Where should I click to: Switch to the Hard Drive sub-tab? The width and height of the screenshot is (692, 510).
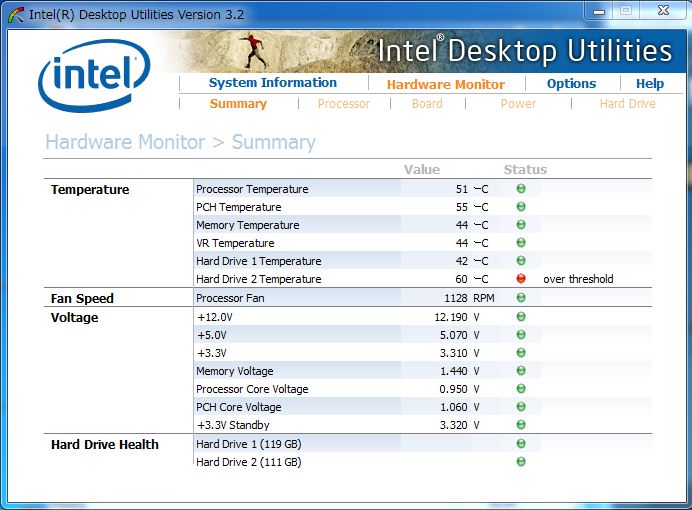628,104
